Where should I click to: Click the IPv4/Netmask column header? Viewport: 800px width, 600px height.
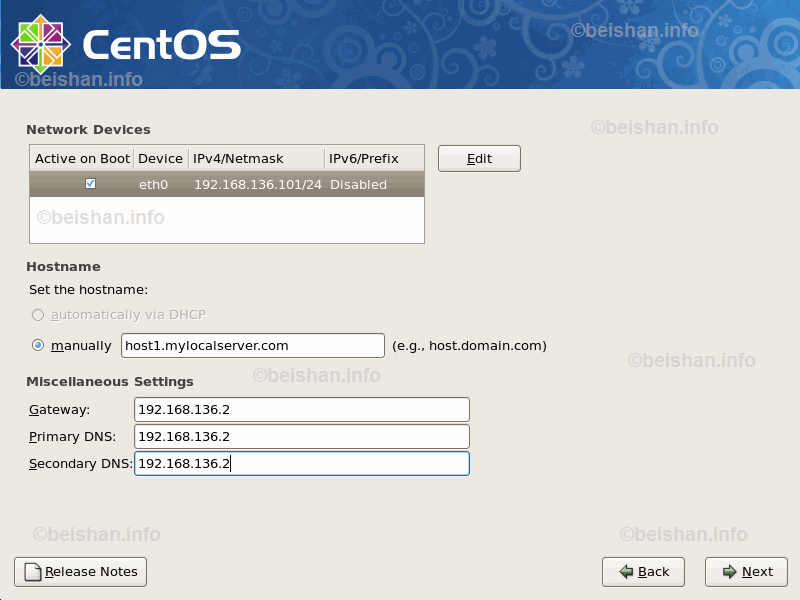click(x=256, y=159)
